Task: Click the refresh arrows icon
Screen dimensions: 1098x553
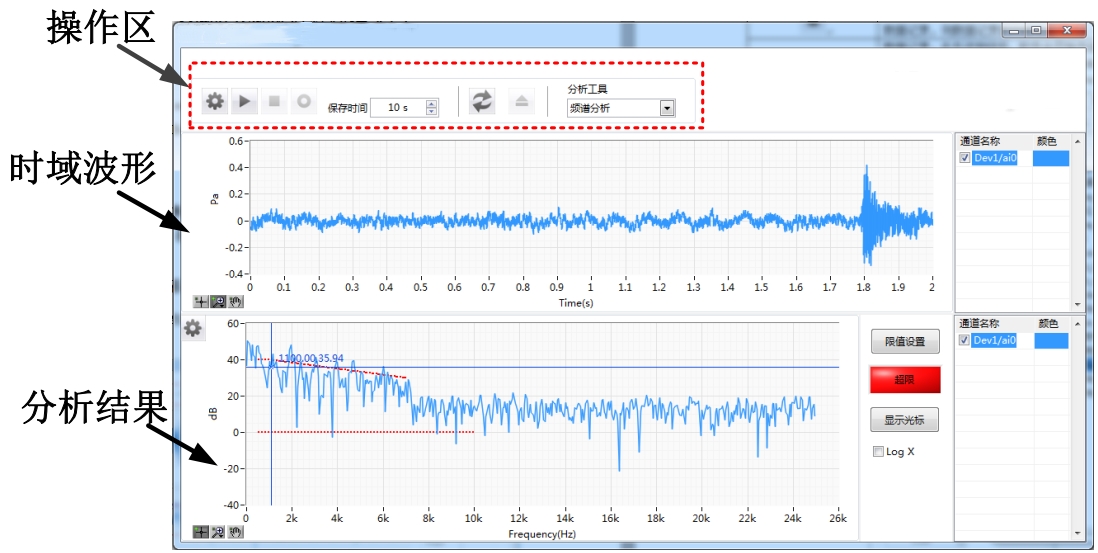Action: point(482,101)
